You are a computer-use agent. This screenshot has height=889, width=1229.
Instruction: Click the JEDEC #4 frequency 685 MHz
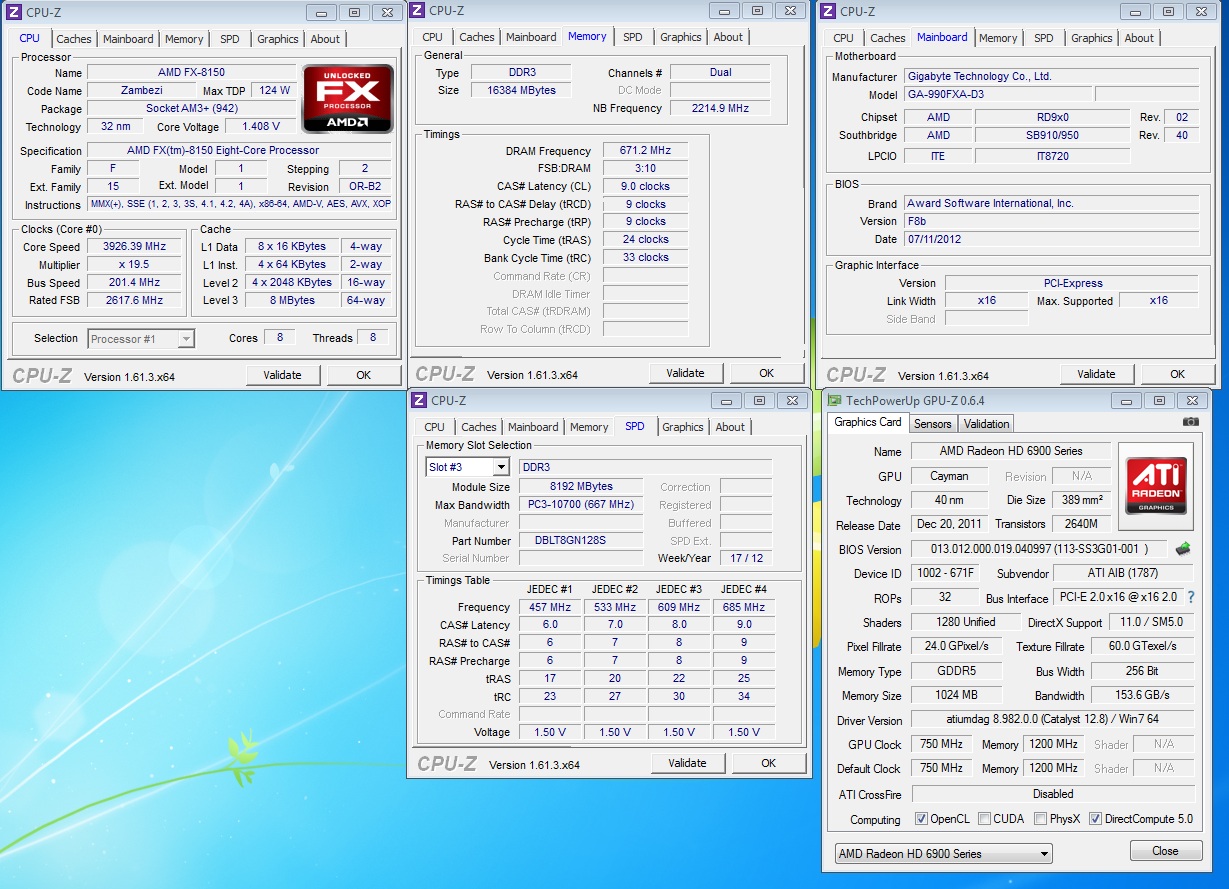743,607
